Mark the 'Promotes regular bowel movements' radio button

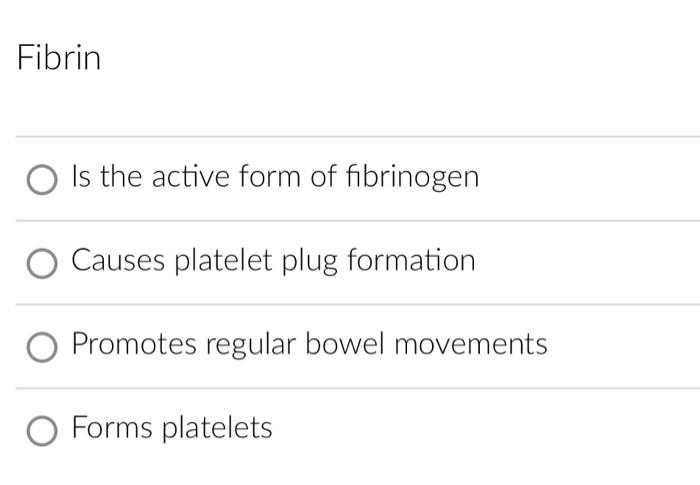(42, 347)
